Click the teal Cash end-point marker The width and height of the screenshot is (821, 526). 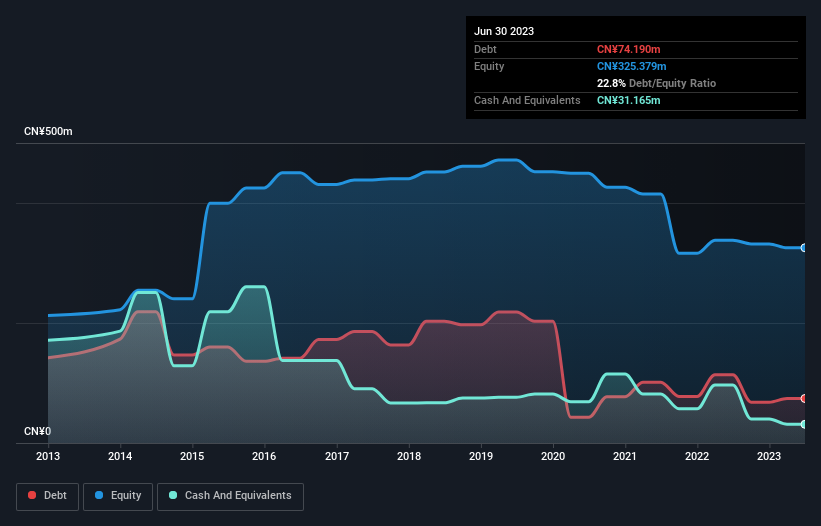pyautogui.click(x=804, y=424)
